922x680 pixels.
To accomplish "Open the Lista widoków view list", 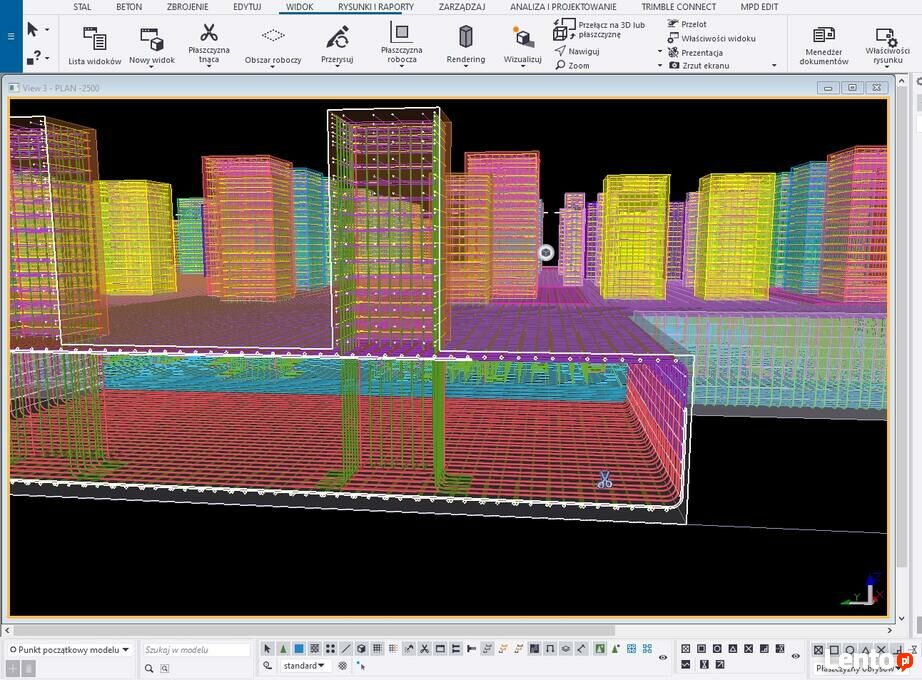I will pyautogui.click(x=94, y=45).
